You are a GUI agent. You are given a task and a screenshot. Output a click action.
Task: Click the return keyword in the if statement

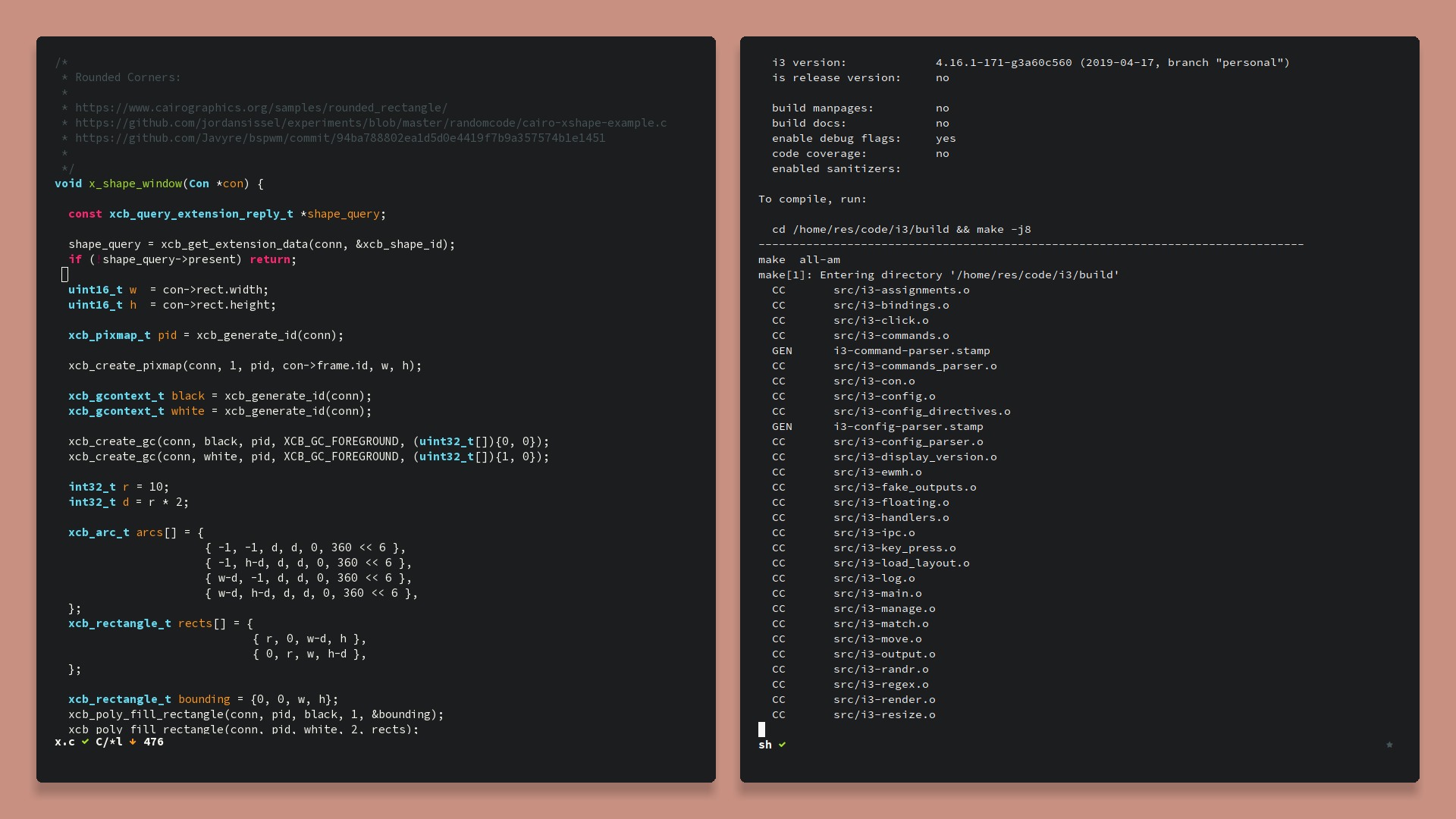tap(269, 259)
